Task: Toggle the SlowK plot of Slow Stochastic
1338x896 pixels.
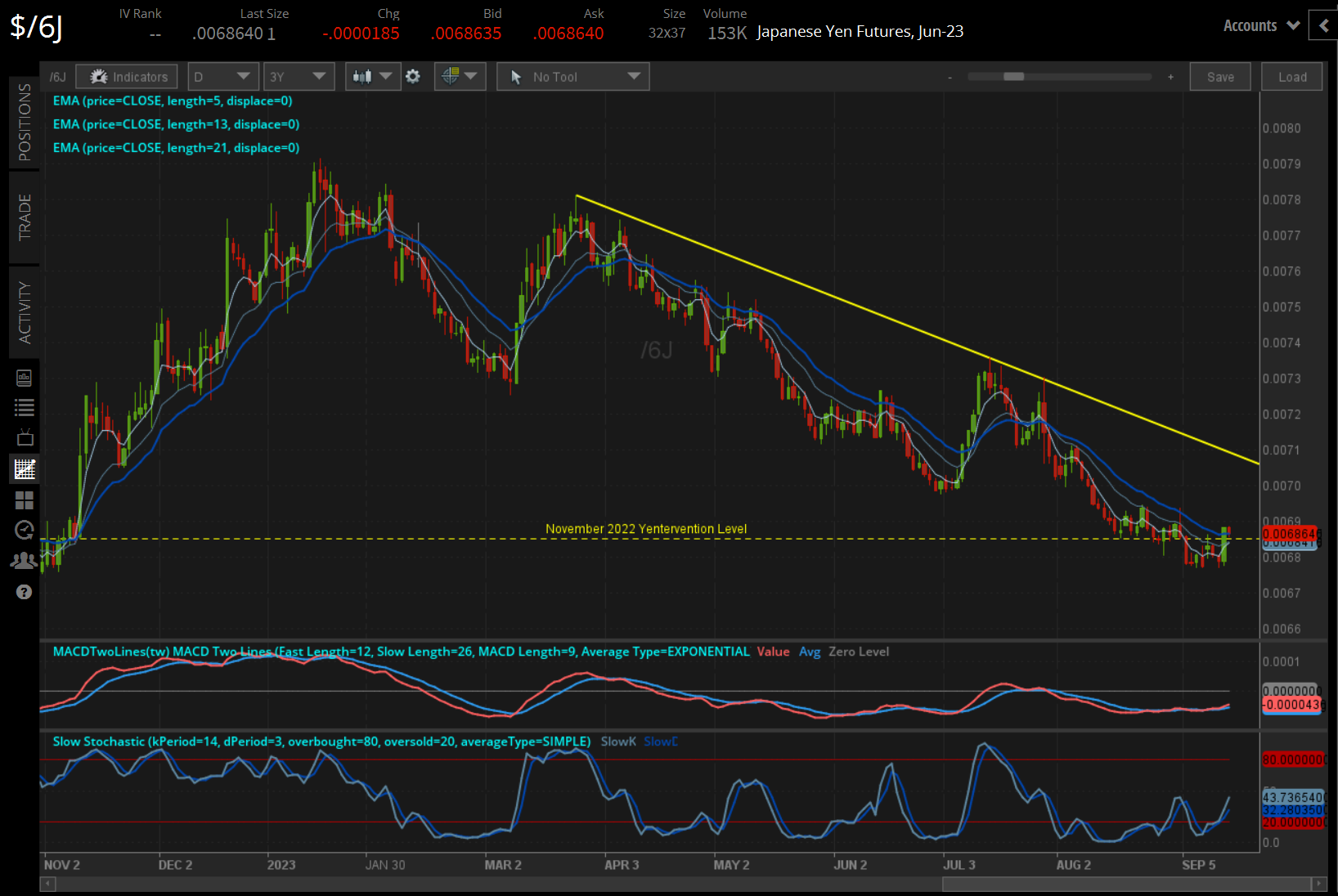Action: tap(617, 741)
